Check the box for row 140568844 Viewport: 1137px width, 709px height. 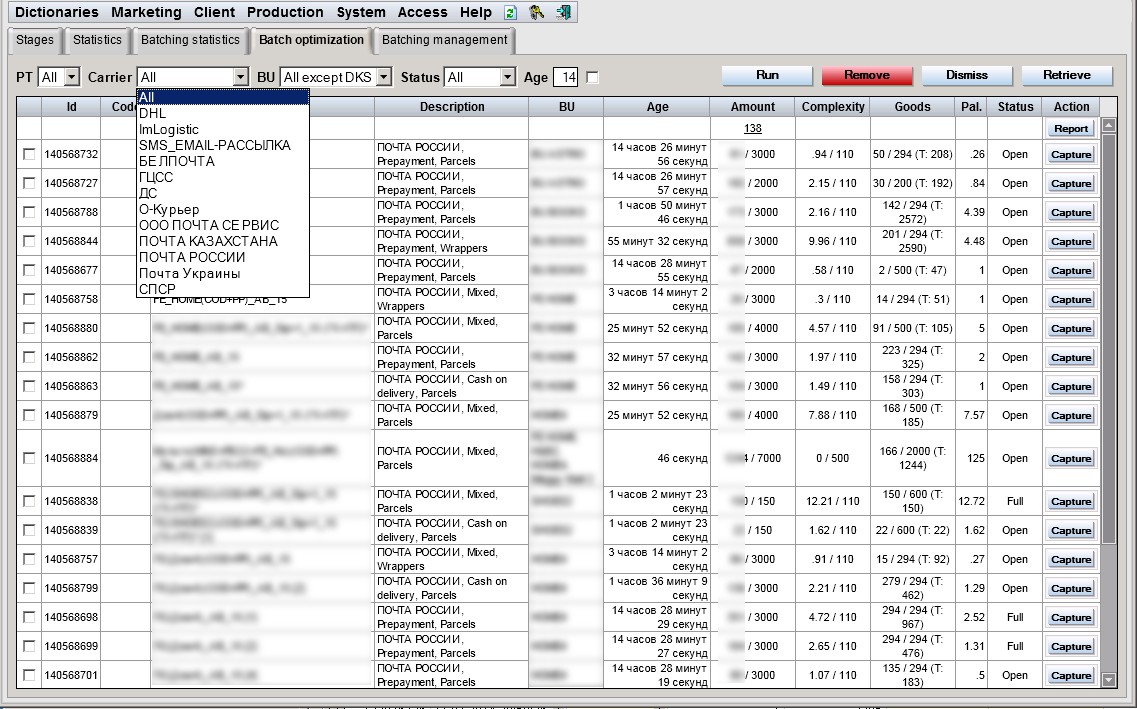click(29, 241)
